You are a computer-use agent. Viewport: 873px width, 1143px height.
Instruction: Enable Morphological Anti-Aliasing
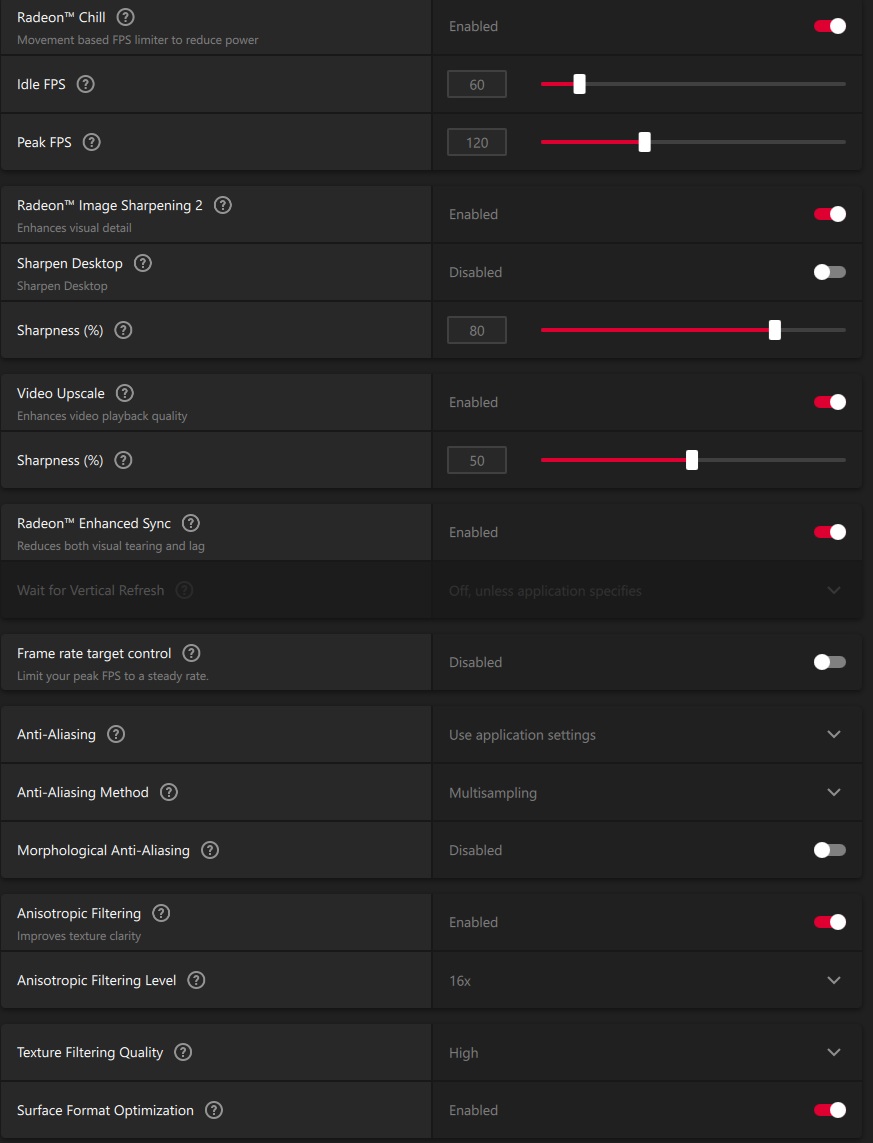[x=830, y=850]
